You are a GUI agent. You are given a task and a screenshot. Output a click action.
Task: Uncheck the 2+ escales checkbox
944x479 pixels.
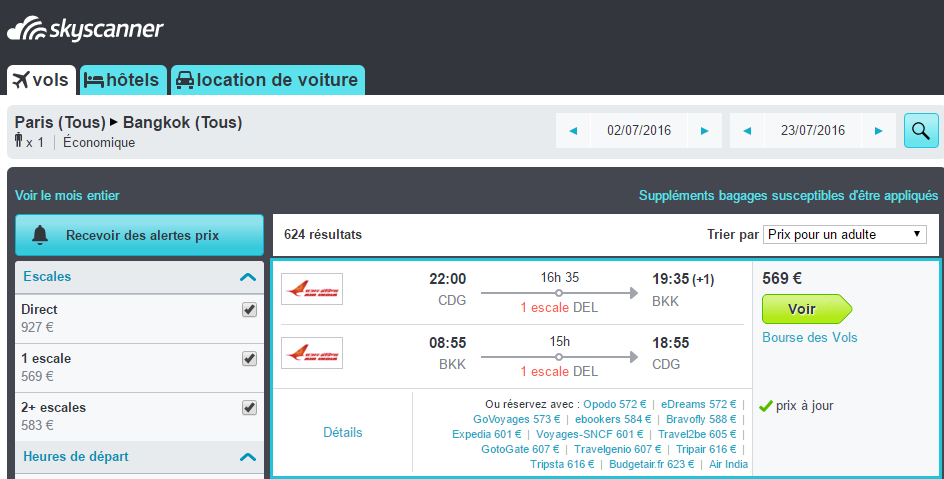(249, 407)
